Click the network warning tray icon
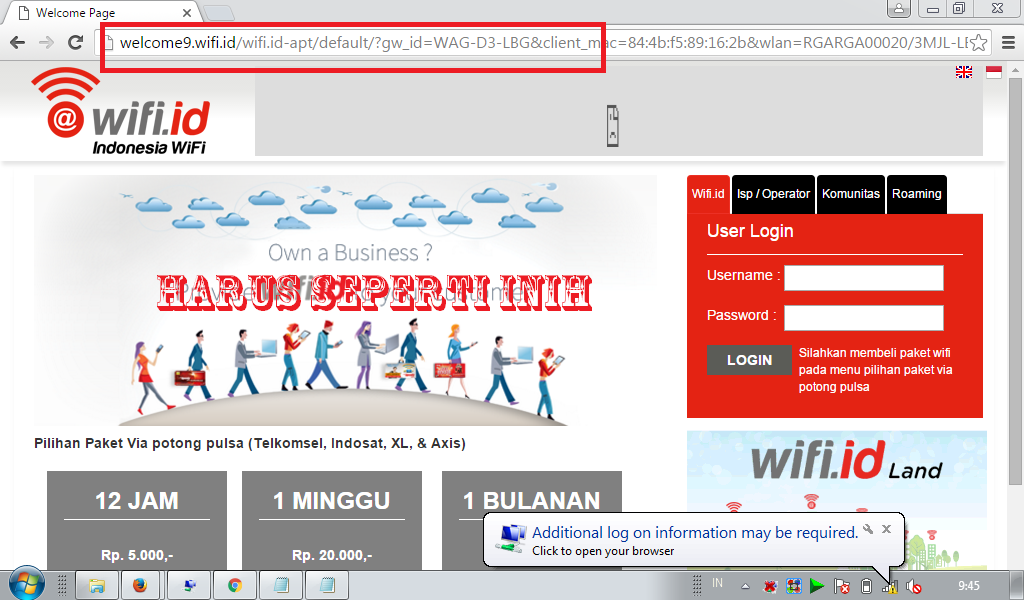The height and width of the screenshot is (600, 1024). (x=891, y=586)
